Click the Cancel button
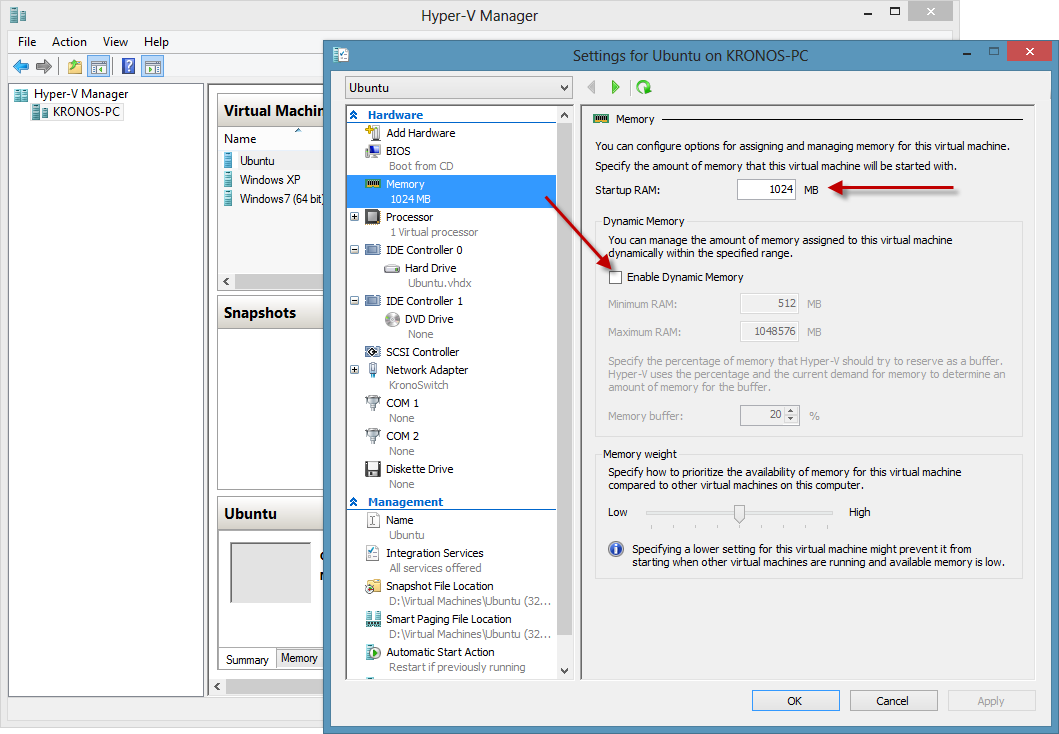Image resolution: width=1059 pixels, height=734 pixels. pyautogui.click(x=893, y=701)
